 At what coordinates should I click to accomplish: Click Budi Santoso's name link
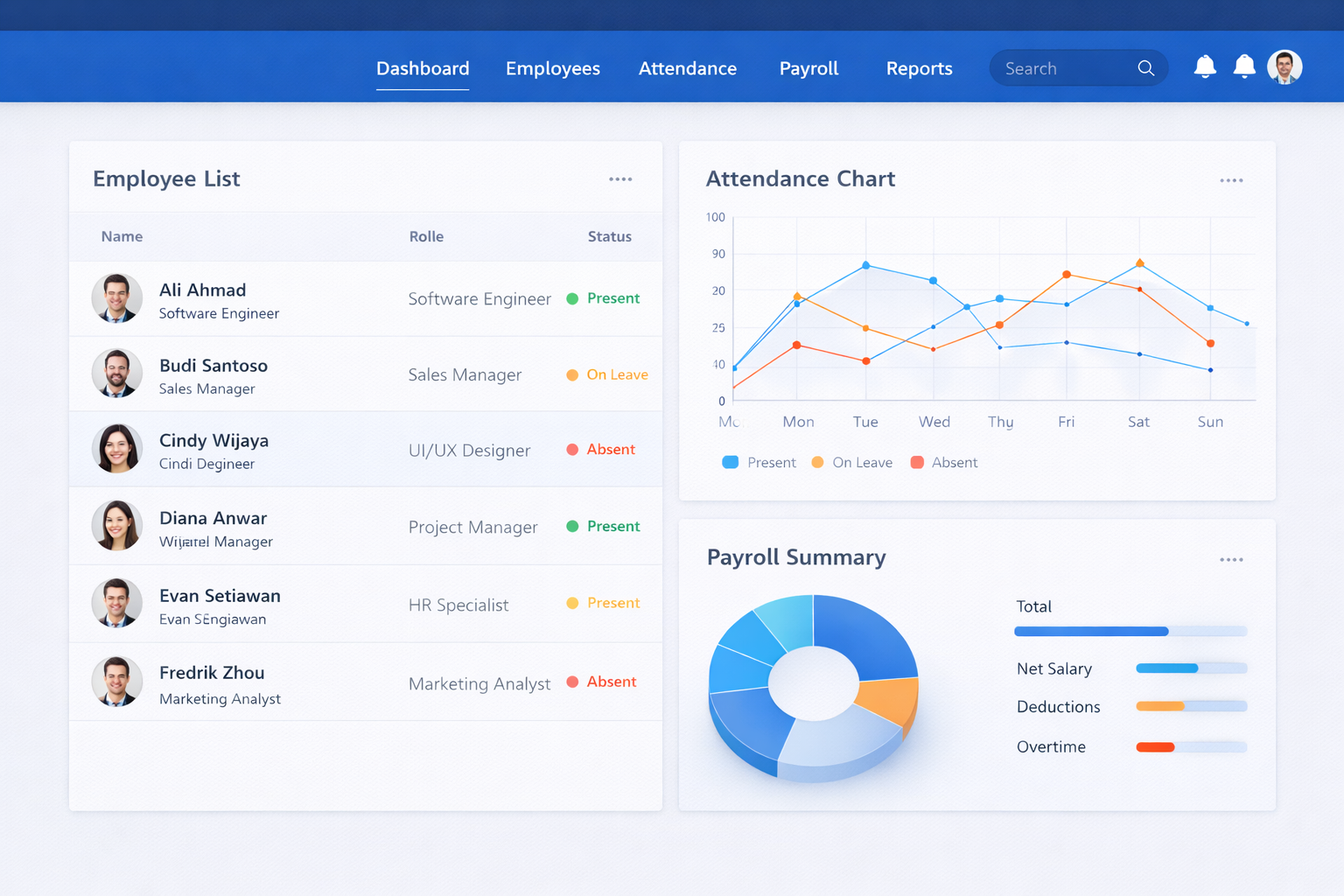(x=213, y=366)
